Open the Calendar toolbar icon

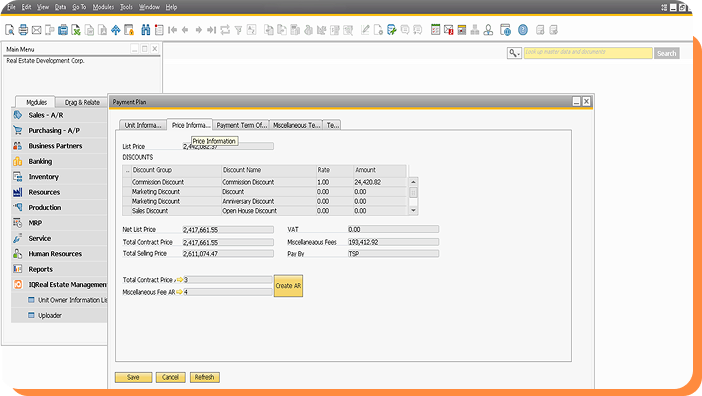tap(435, 30)
